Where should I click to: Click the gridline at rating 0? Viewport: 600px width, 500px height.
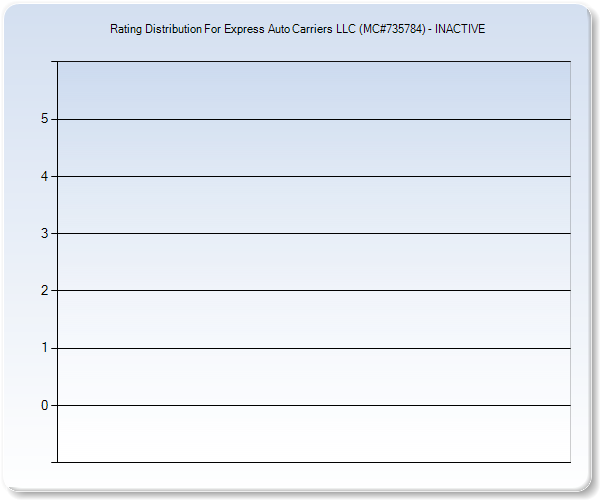(x=313, y=405)
